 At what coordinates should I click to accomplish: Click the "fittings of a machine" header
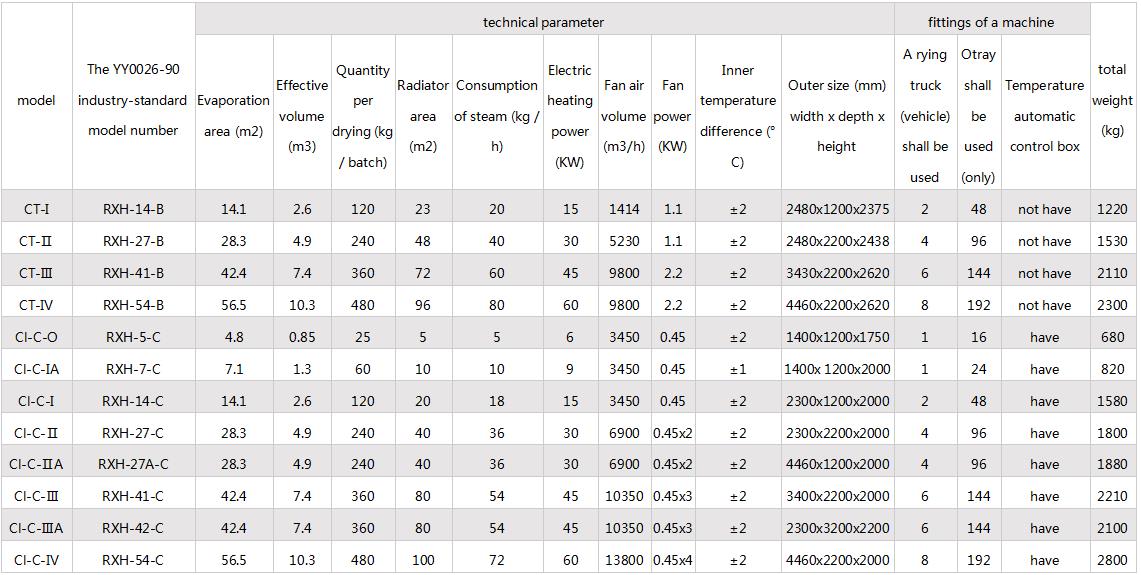(990, 22)
